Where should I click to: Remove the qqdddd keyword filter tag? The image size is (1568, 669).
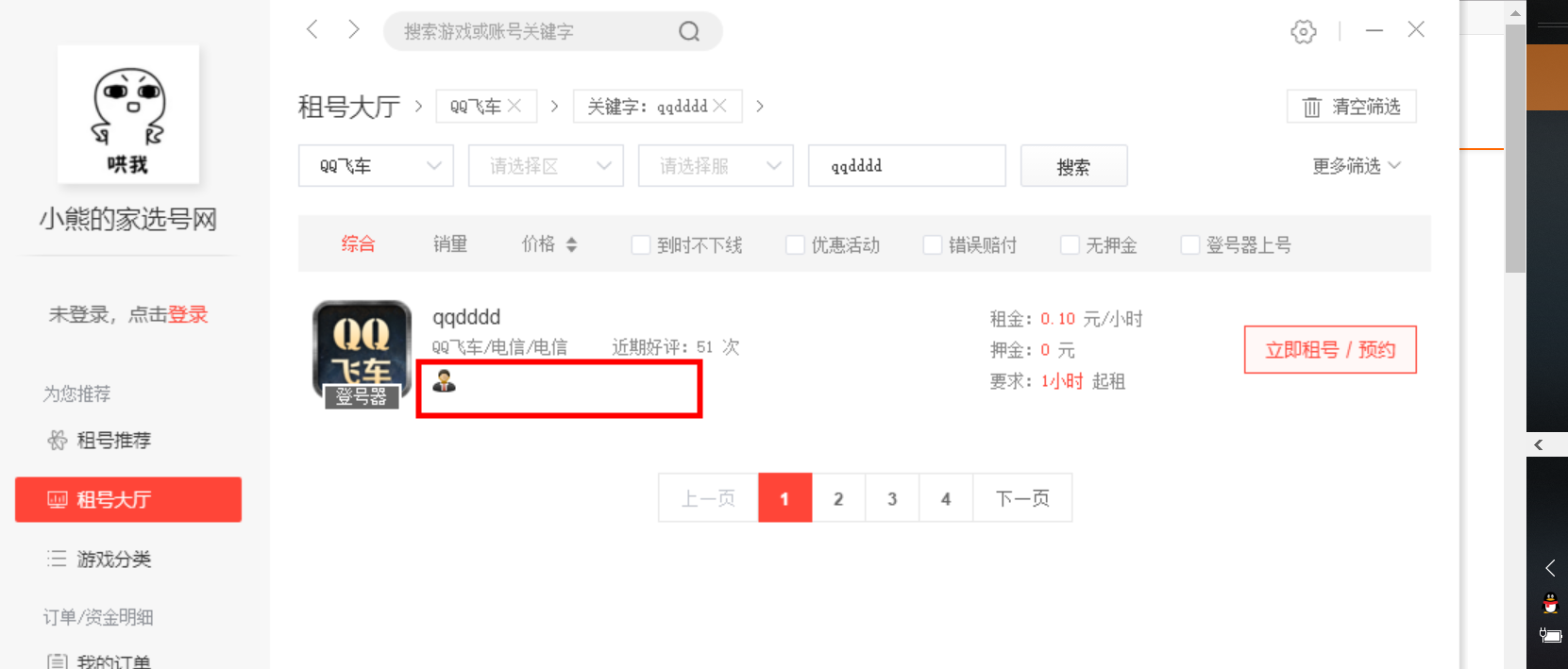(x=720, y=106)
